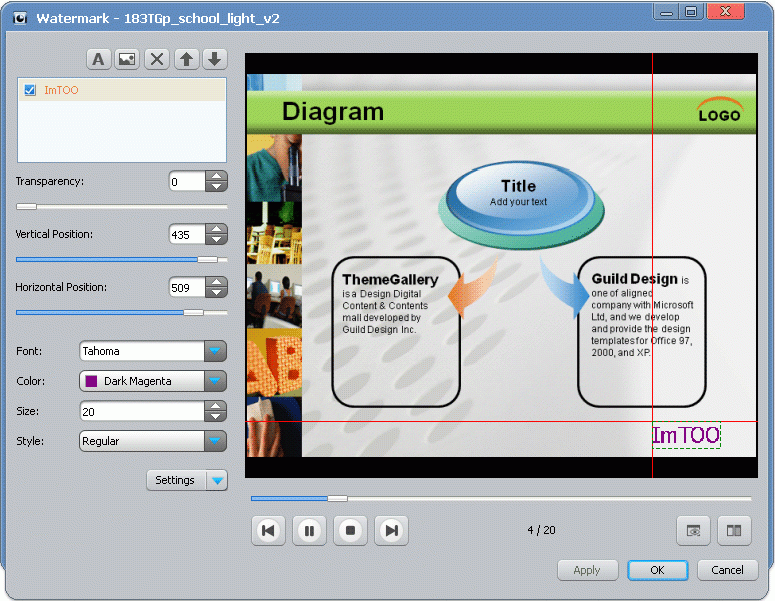Increase font Size with up arrow

point(216,406)
